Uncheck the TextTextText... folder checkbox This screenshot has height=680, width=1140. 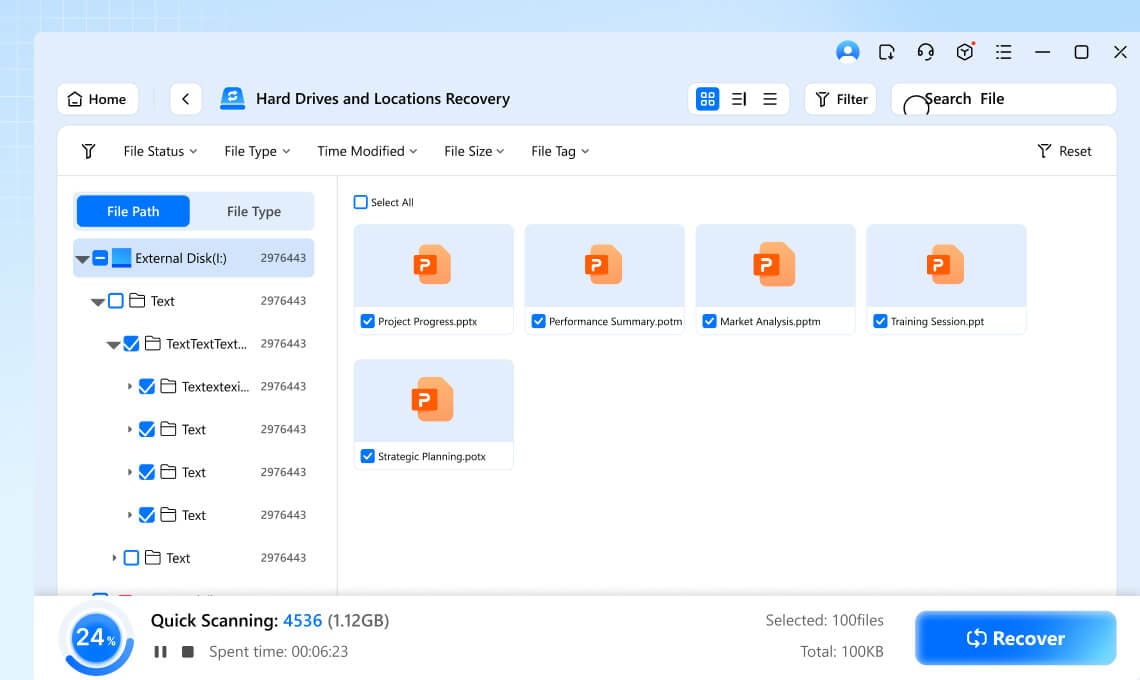point(131,343)
